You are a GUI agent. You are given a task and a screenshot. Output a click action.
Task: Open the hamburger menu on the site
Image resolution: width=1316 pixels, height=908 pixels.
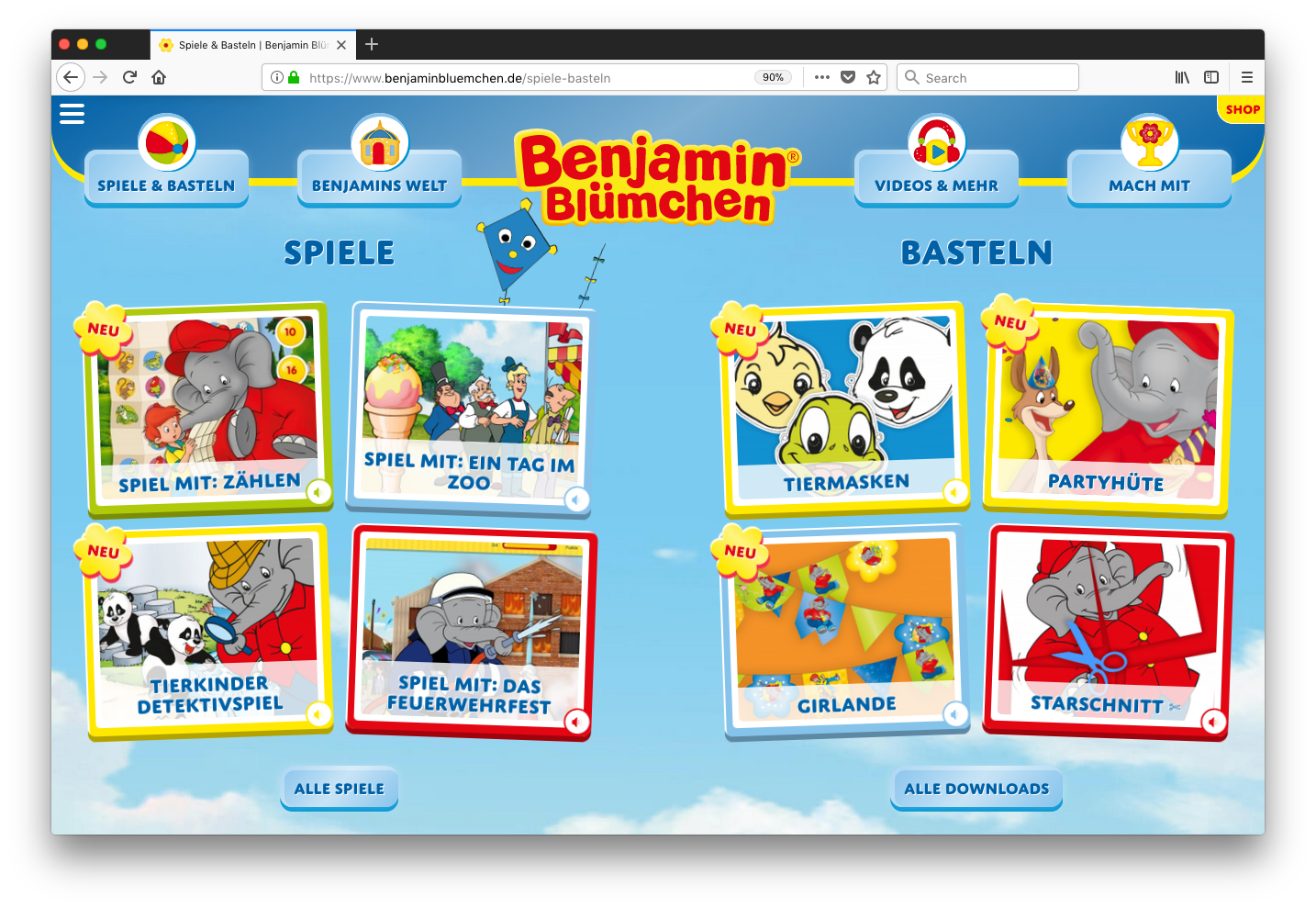[x=72, y=113]
